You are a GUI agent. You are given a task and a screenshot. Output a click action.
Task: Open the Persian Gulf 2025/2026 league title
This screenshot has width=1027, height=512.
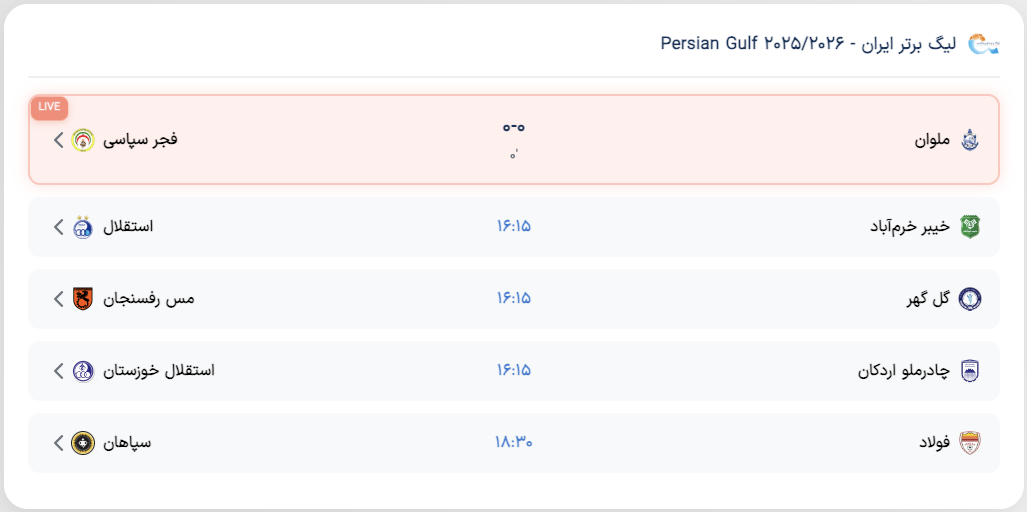click(808, 44)
